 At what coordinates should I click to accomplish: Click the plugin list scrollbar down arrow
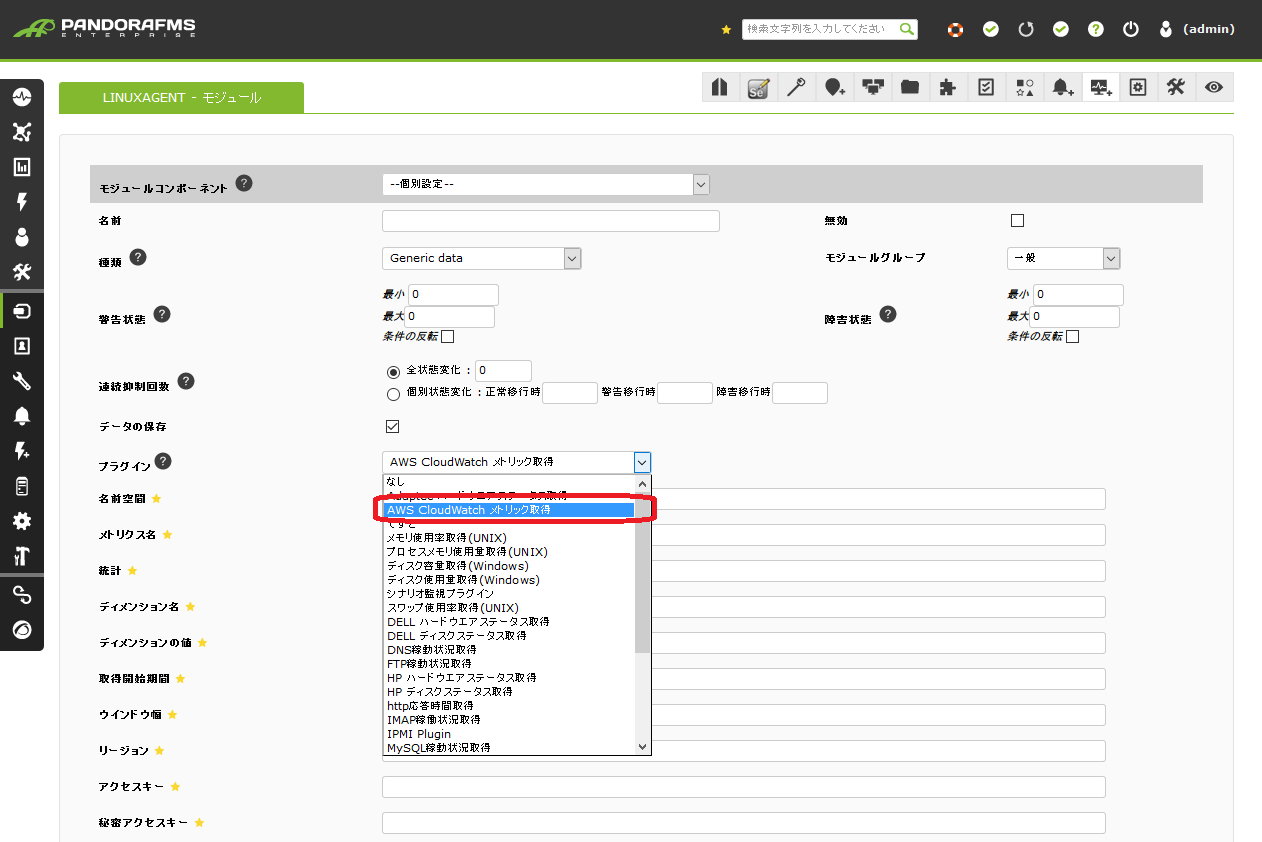[643, 746]
